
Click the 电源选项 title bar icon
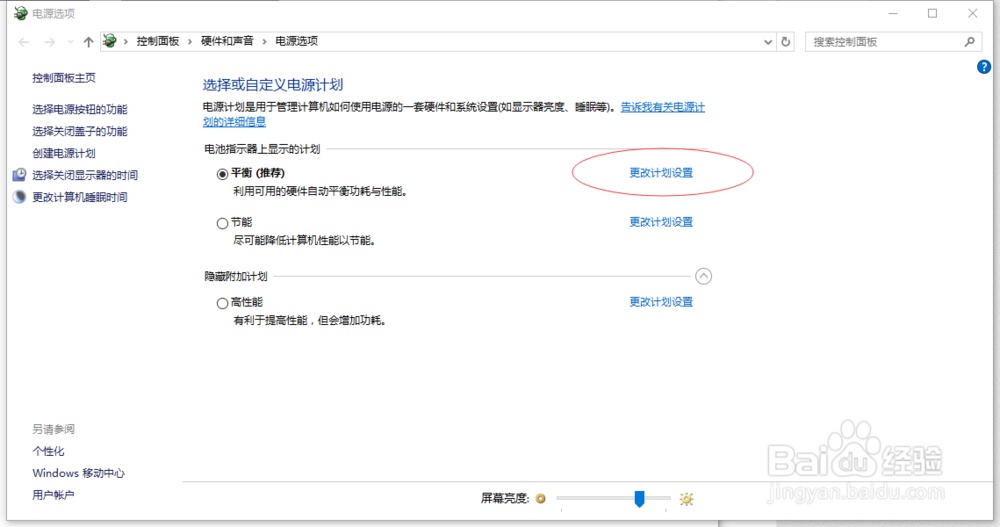point(20,13)
